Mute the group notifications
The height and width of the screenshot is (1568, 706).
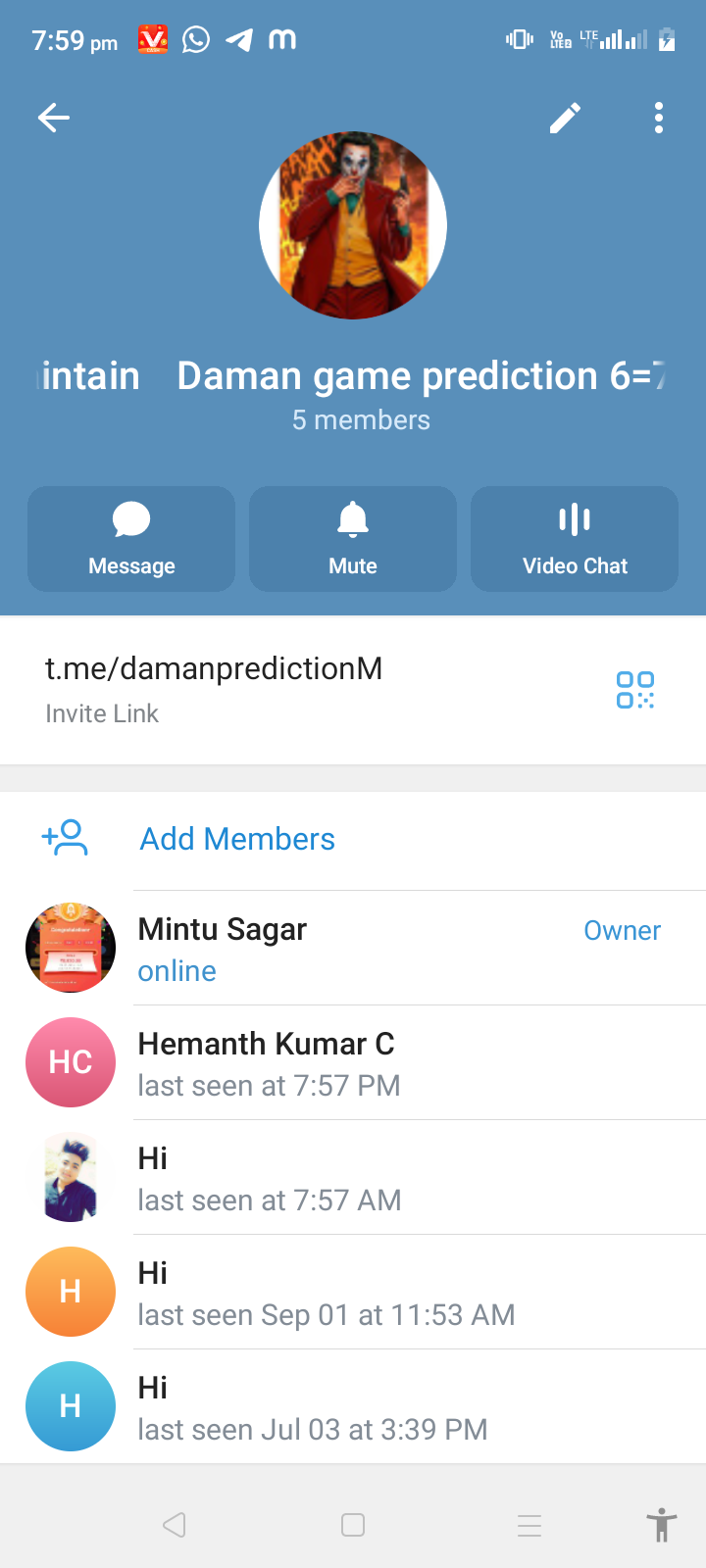(x=353, y=539)
